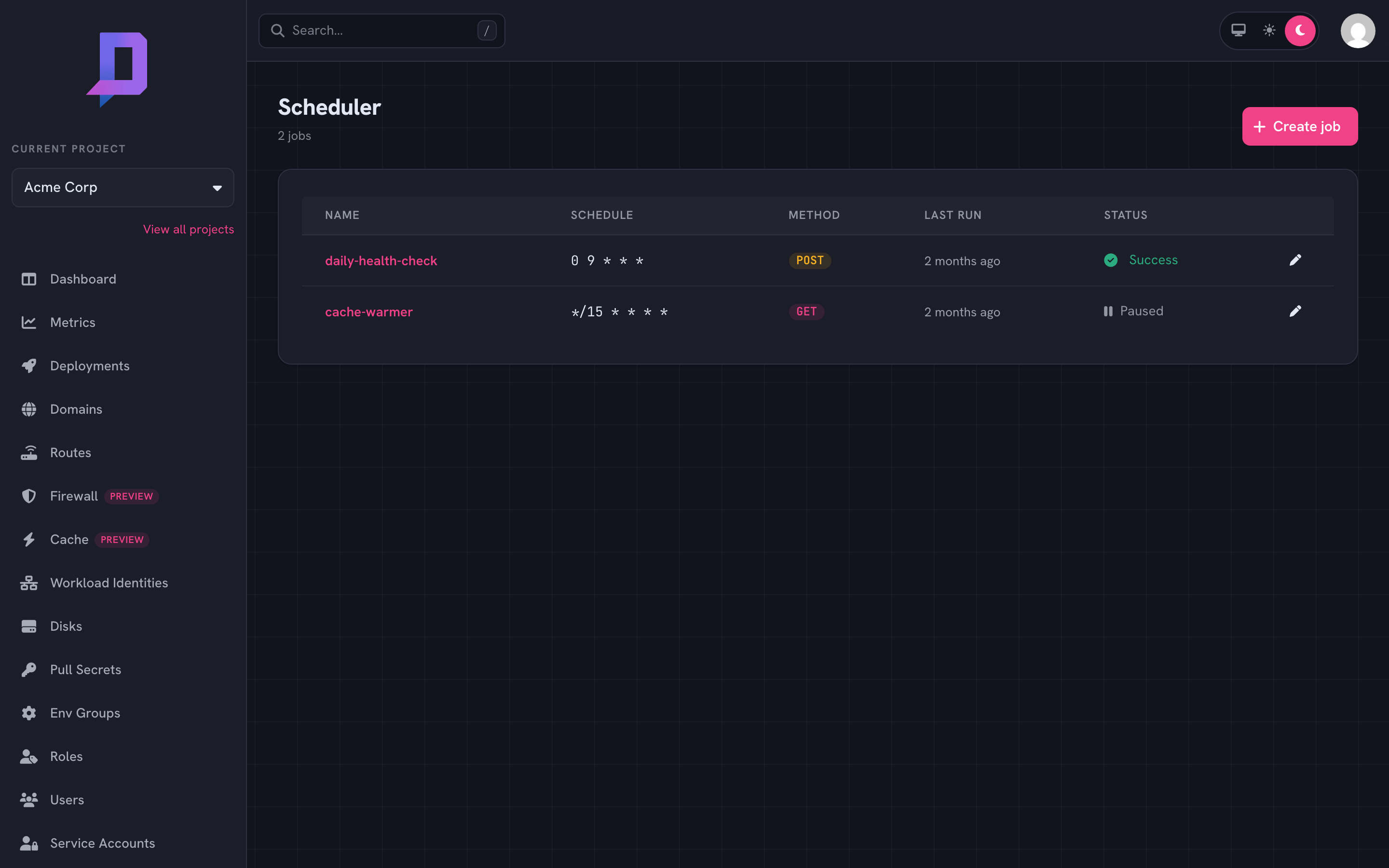Open Roles menu item
The image size is (1389, 868).
pos(67,757)
